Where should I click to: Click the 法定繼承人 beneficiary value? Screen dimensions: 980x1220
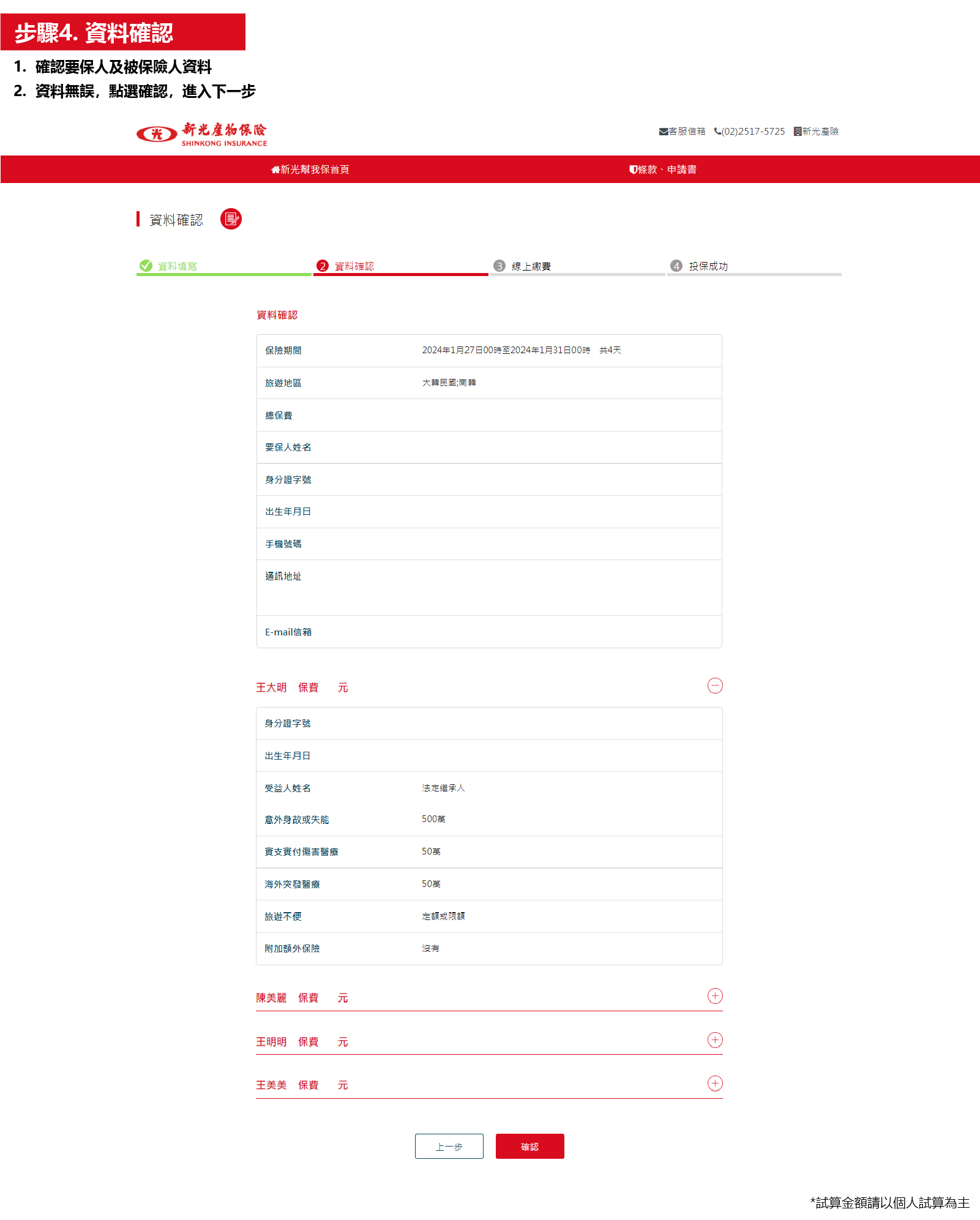(x=443, y=788)
